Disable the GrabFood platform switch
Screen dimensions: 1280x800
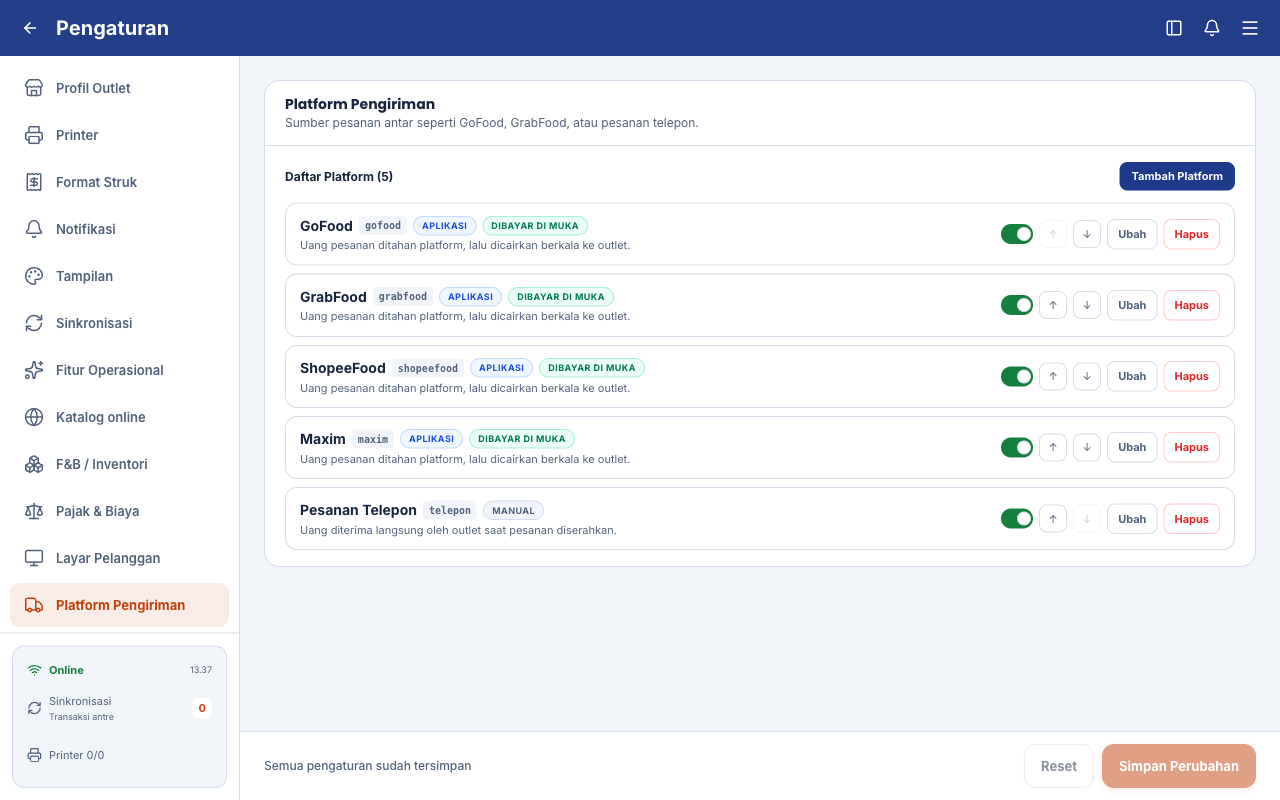click(x=1017, y=305)
